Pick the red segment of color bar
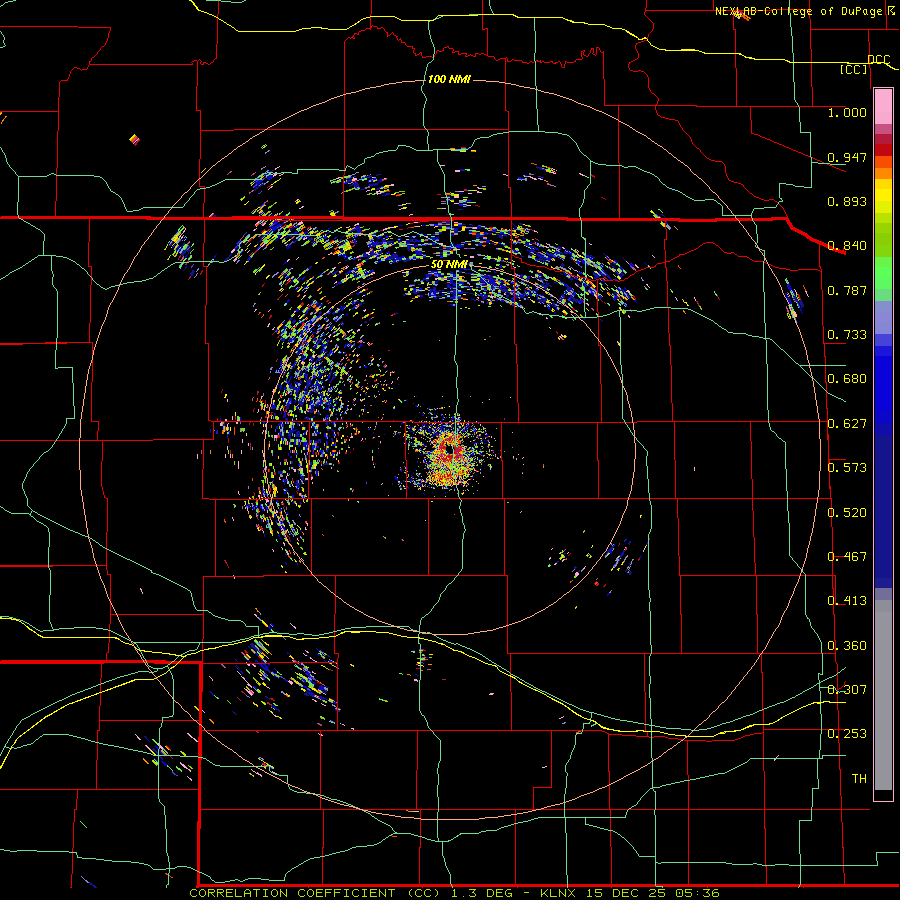Screen dimensions: 900x900 [x=883, y=150]
